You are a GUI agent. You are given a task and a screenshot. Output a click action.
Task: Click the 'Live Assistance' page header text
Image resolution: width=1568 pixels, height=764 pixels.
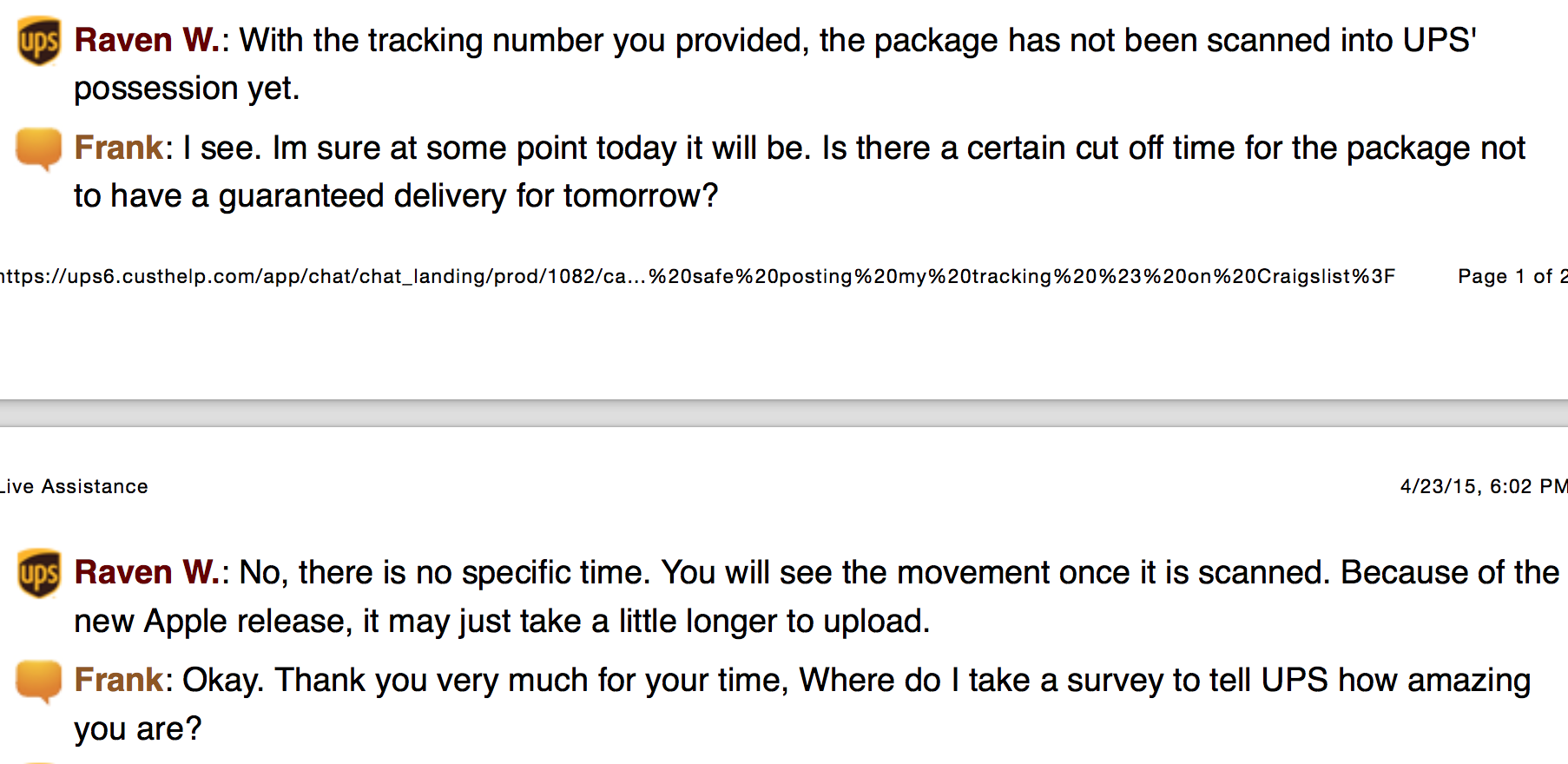(x=74, y=486)
